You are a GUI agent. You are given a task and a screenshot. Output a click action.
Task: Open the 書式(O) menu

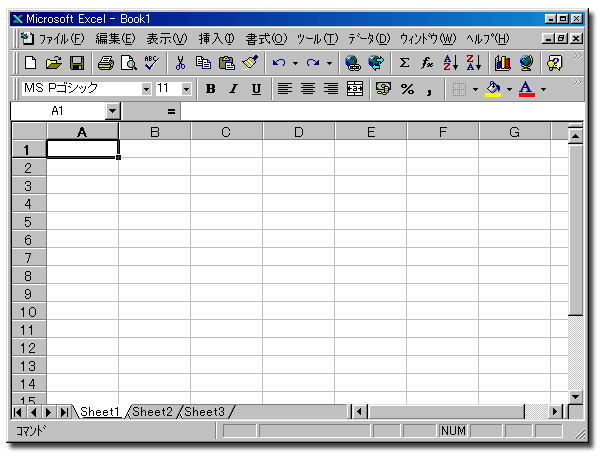pyautogui.click(x=266, y=38)
